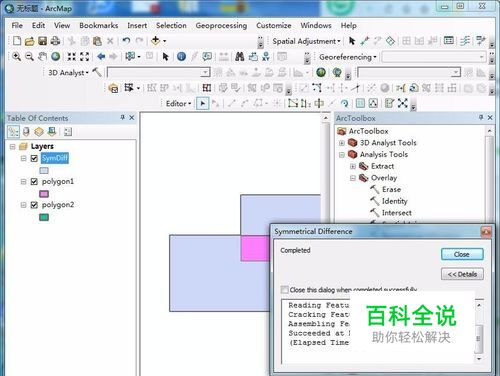Screen dimensions: 500x376
Task: Open the Georeferencing dropdown menu
Action: [x=348, y=57]
